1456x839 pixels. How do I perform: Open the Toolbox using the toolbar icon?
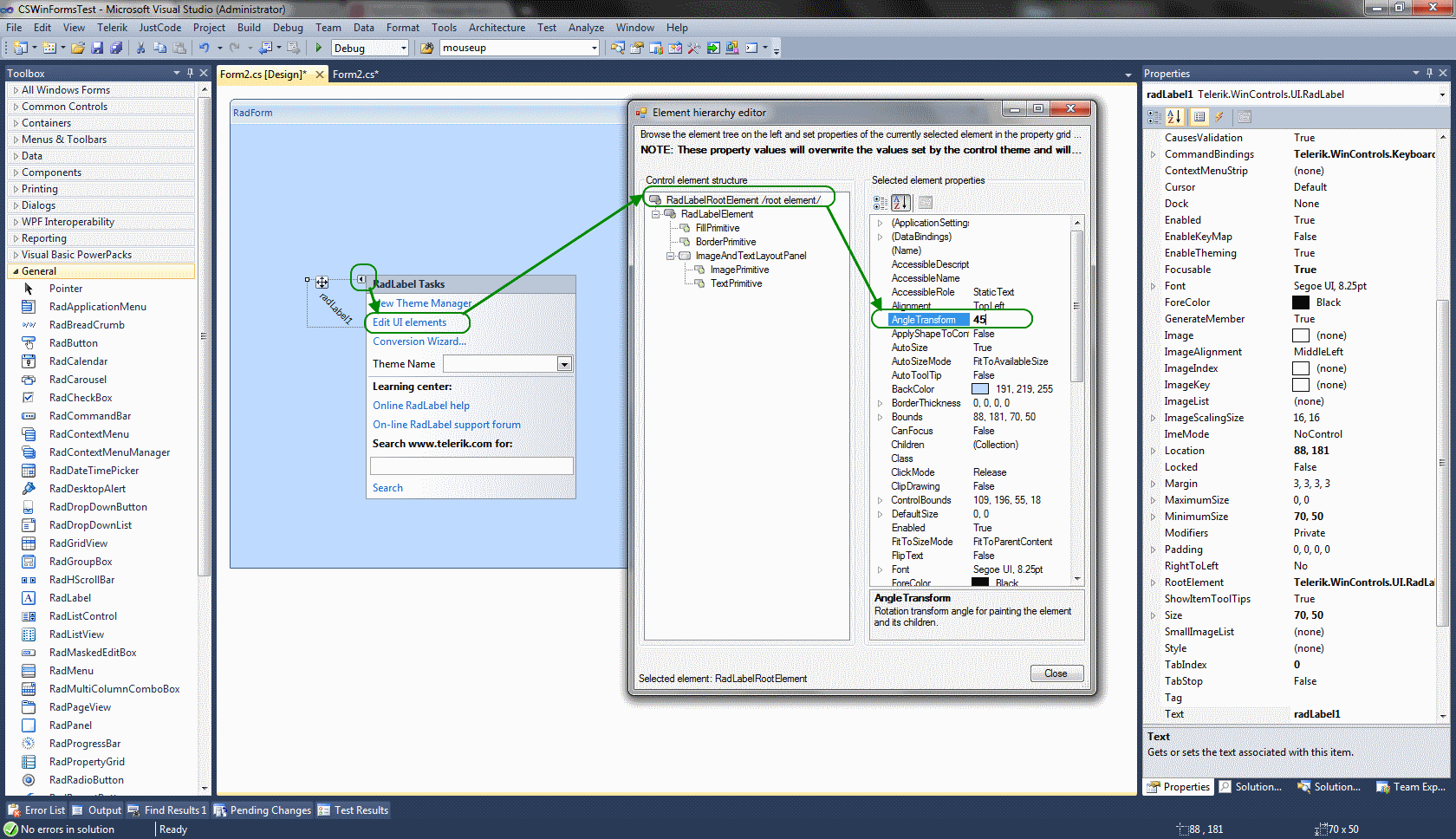click(694, 48)
